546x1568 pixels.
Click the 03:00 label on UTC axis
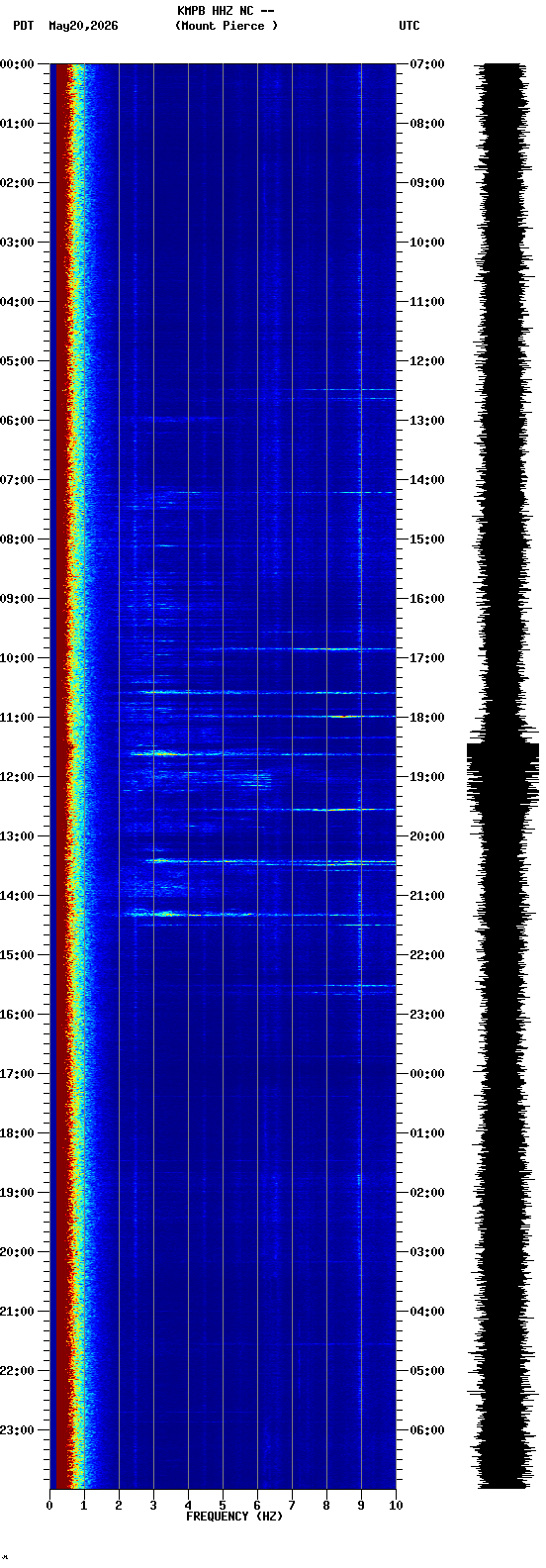(x=426, y=1252)
